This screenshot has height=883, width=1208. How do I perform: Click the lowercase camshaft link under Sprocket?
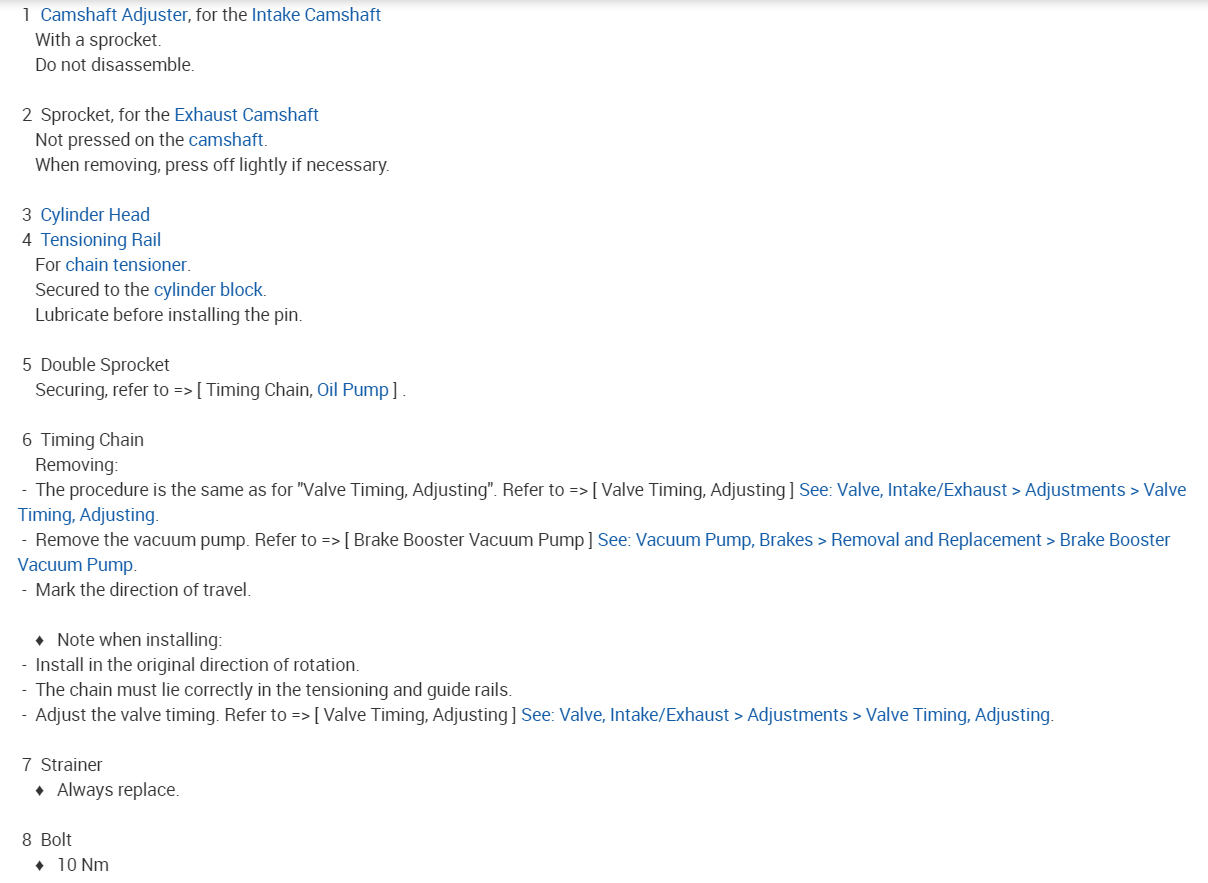226,140
